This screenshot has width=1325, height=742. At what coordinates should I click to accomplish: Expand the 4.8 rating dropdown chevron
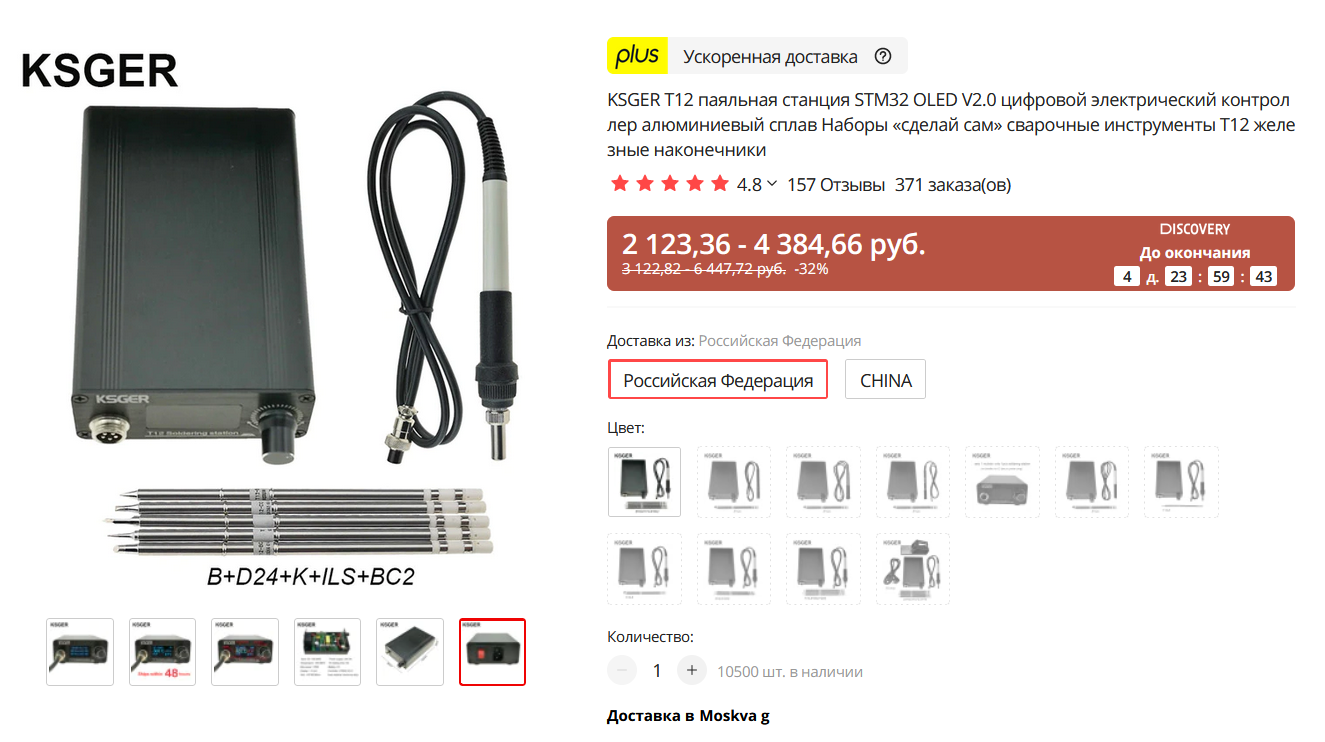[x=771, y=184]
